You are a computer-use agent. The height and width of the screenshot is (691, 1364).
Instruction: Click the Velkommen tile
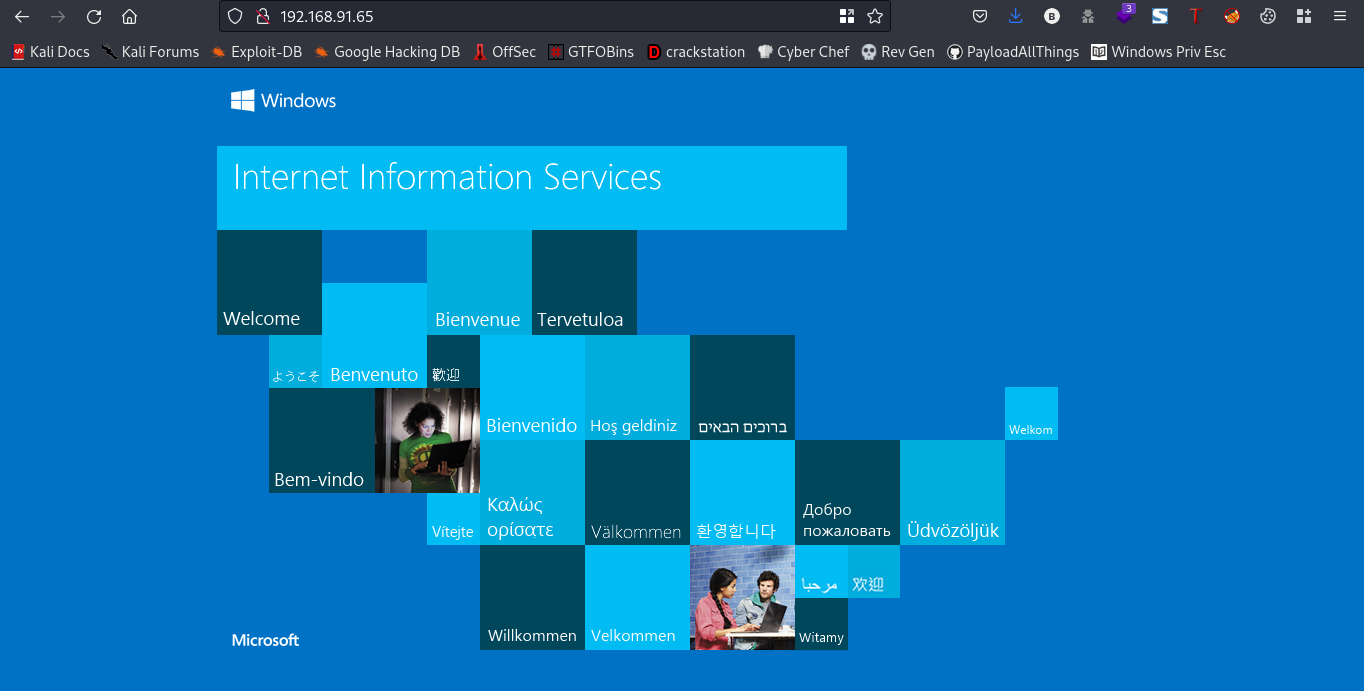point(637,597)
